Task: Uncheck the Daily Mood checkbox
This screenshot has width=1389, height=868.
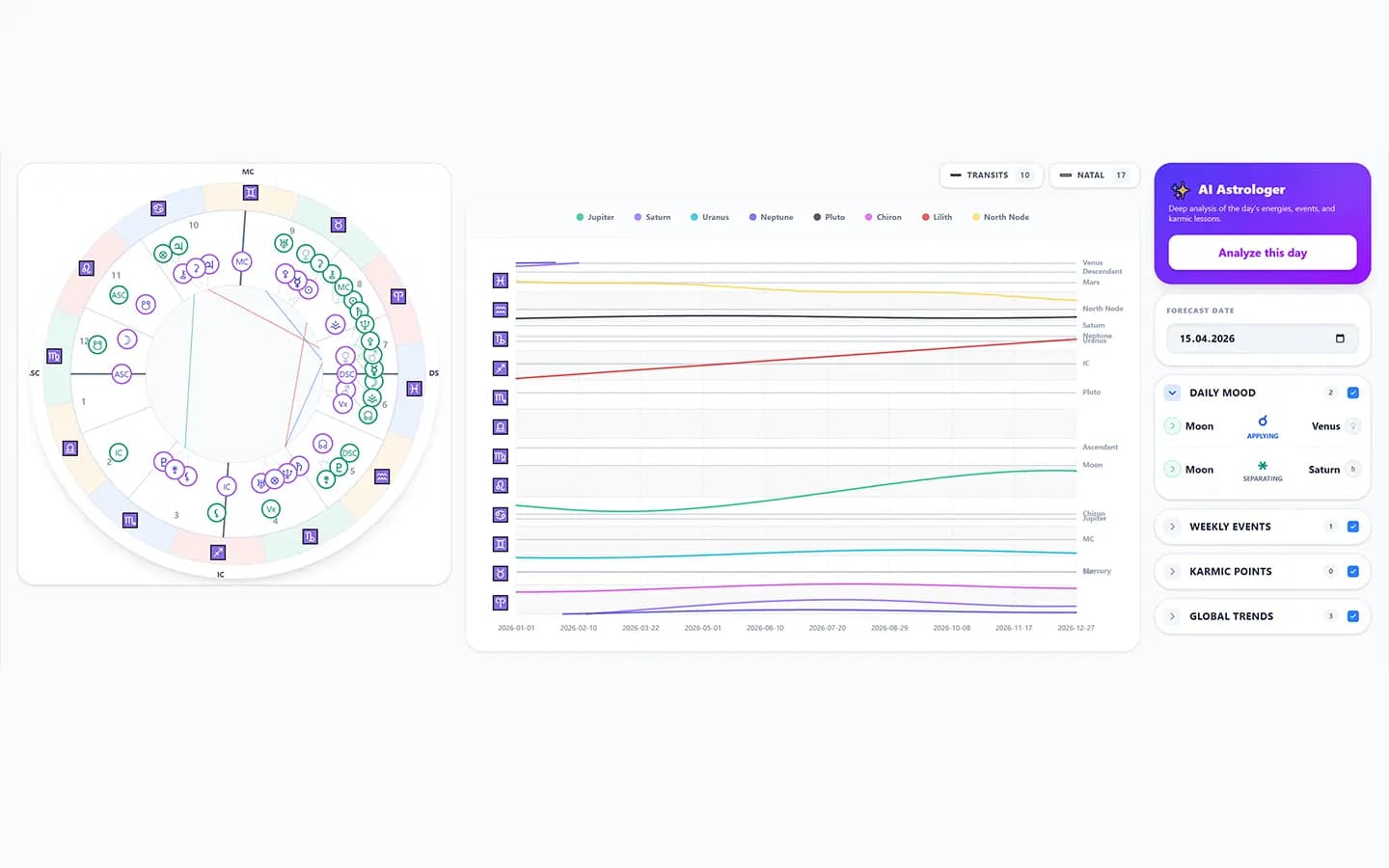Action: pos(1352,393)
